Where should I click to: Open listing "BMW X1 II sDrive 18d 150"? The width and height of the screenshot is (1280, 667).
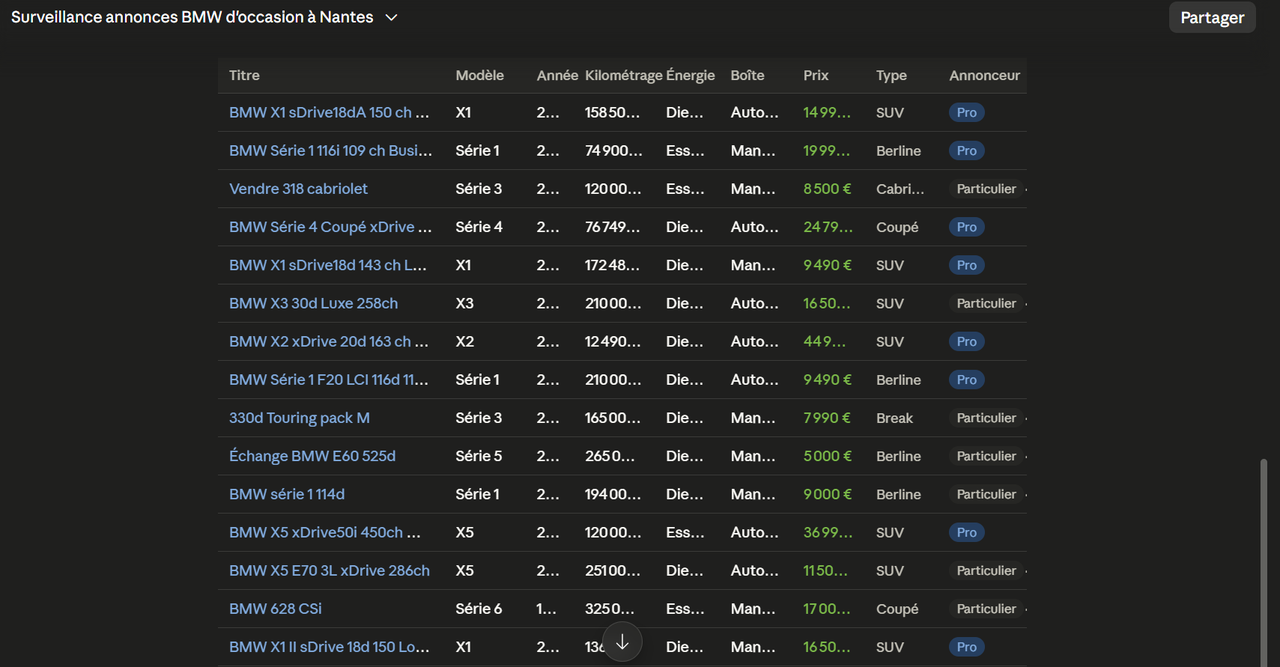click(329, 647)
